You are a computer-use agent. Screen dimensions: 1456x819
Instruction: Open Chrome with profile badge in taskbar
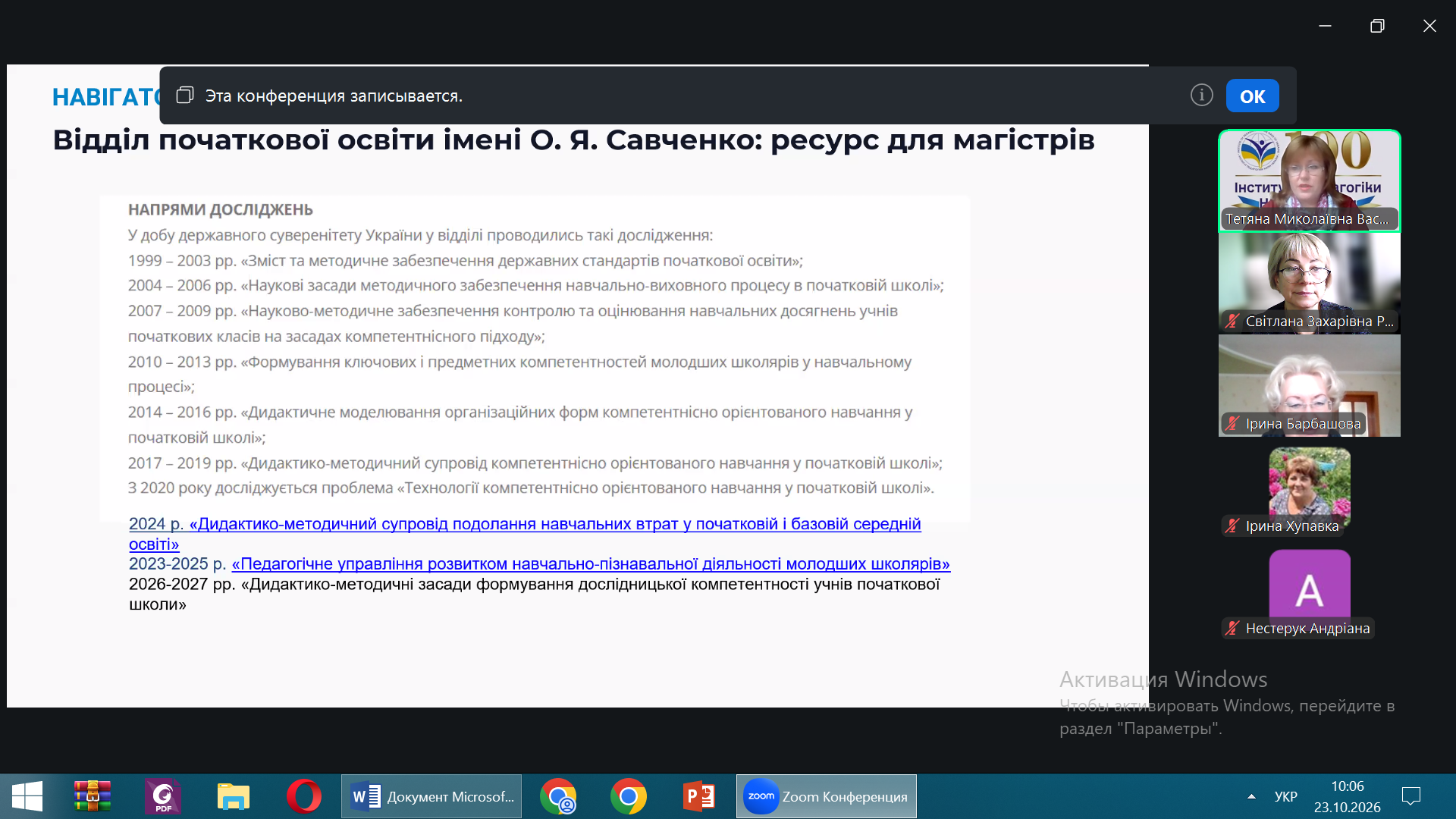coord(558,797)
